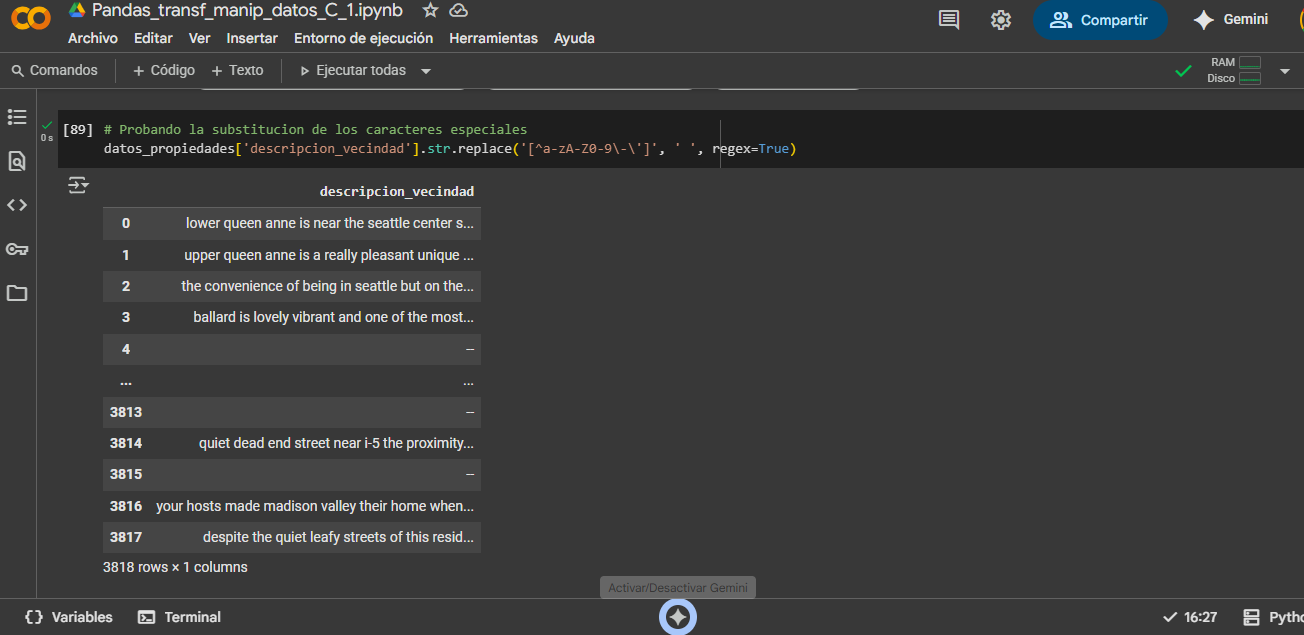Open the Entorno de ejecución menu
The height and width of the screenshot is (635, 1304).
[363, 38]
